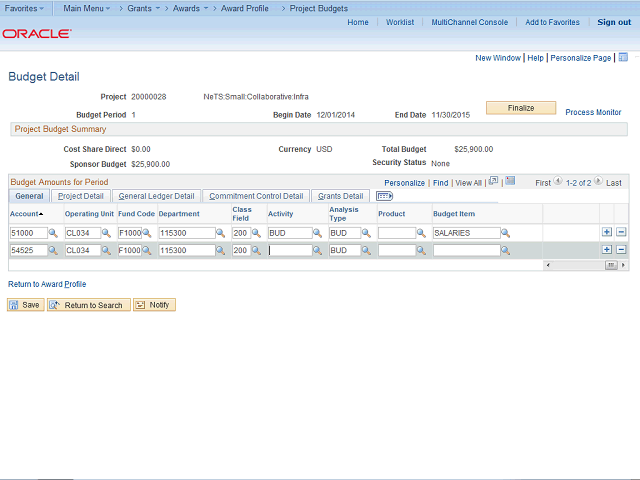Click the download grid icon next to View All
Viewport: 640px width, 480px height.
pyautogui.click(x=510, y=182)
